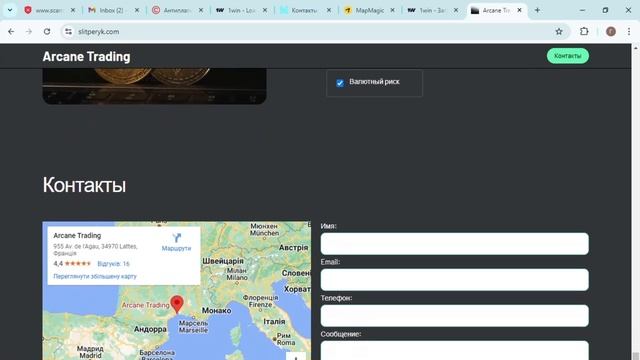
Task: Close the Inbox (2) tab
Action: tap(137, 10)
